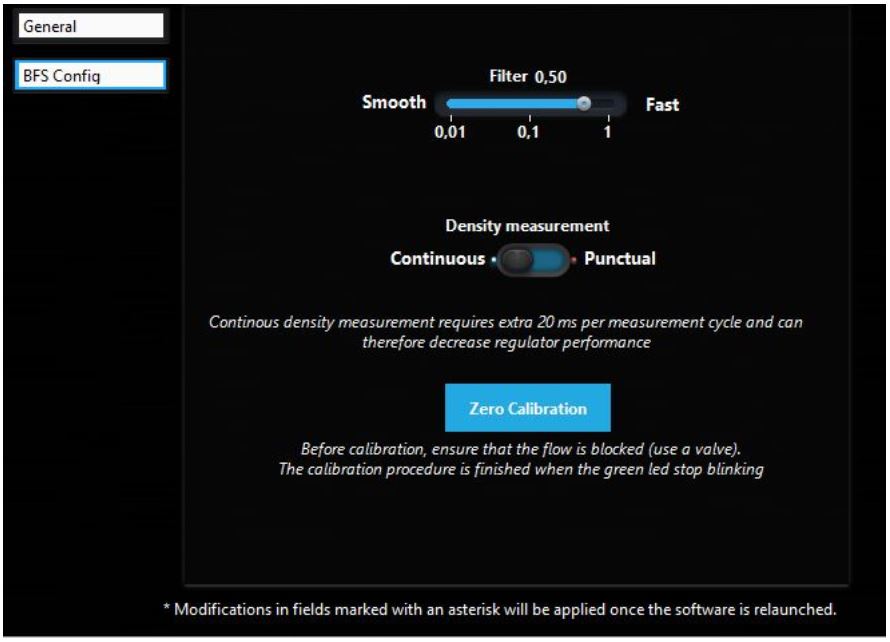Click the blue dot next to Continuous
Image resolution: width=890 pixels, height=642 pixels.
click(493, 260)
